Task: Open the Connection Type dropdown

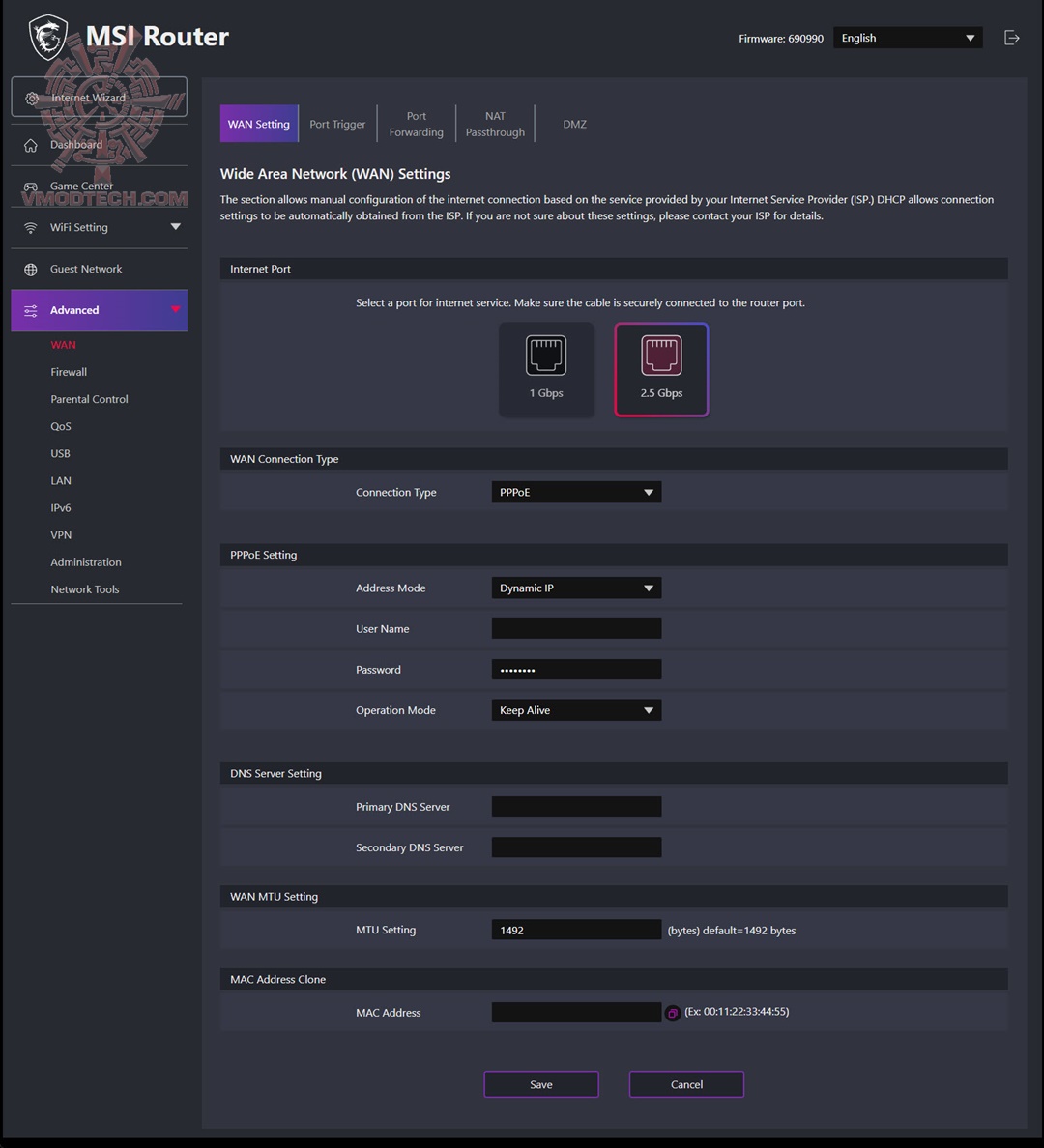Action: (576, 493)
